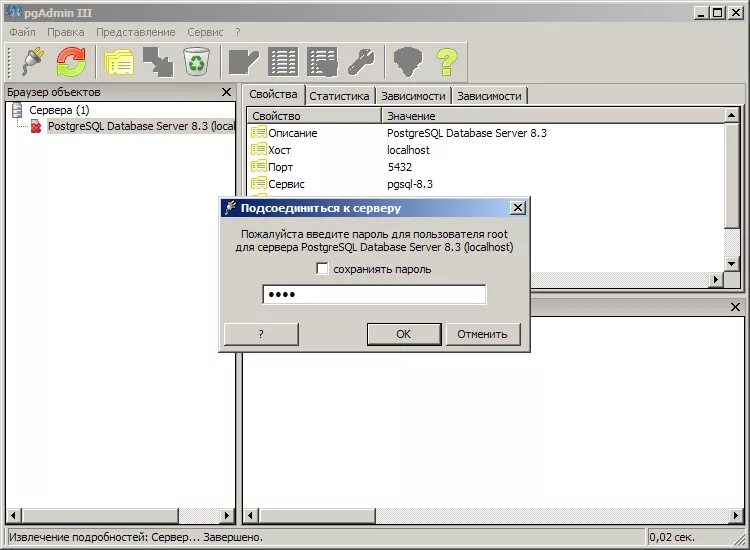Open the ? help menu
This screenshot has width=750, height=550.
pyautogui.click(x=238, y=32)
